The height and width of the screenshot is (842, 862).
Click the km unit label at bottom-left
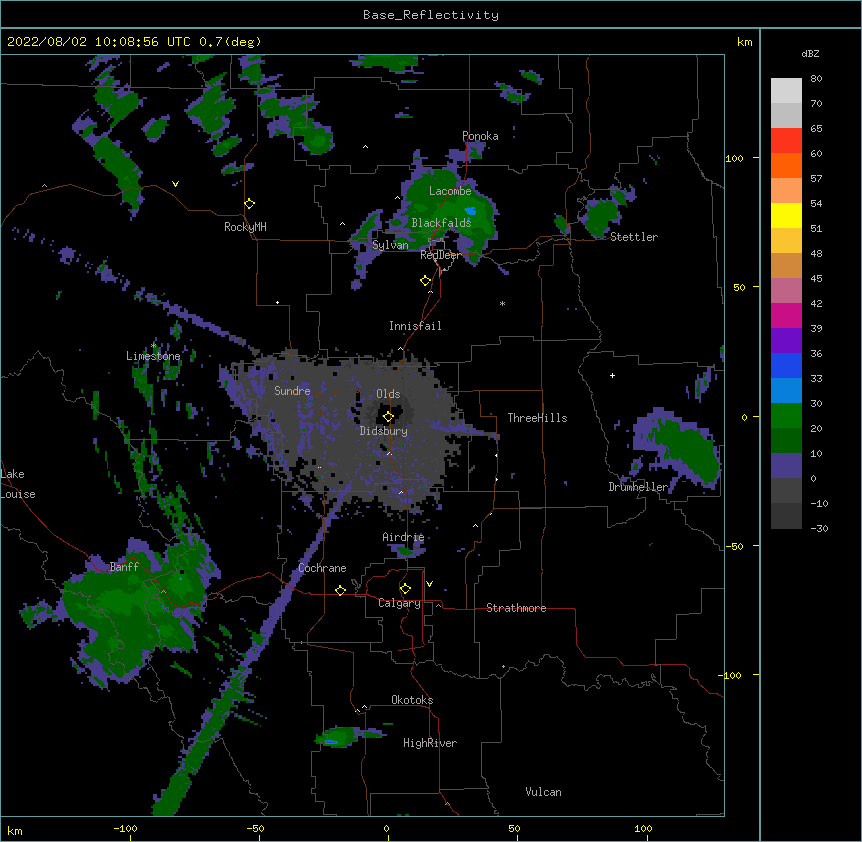15,830
